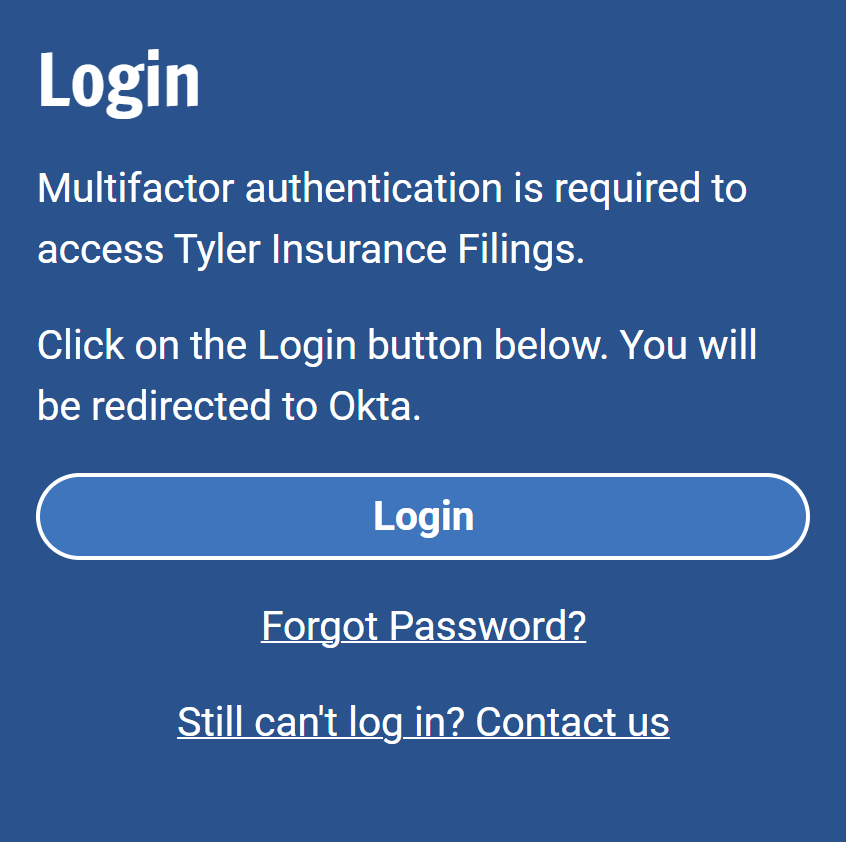
Task: Click the Login heading text
Action: tap(118, 80)
